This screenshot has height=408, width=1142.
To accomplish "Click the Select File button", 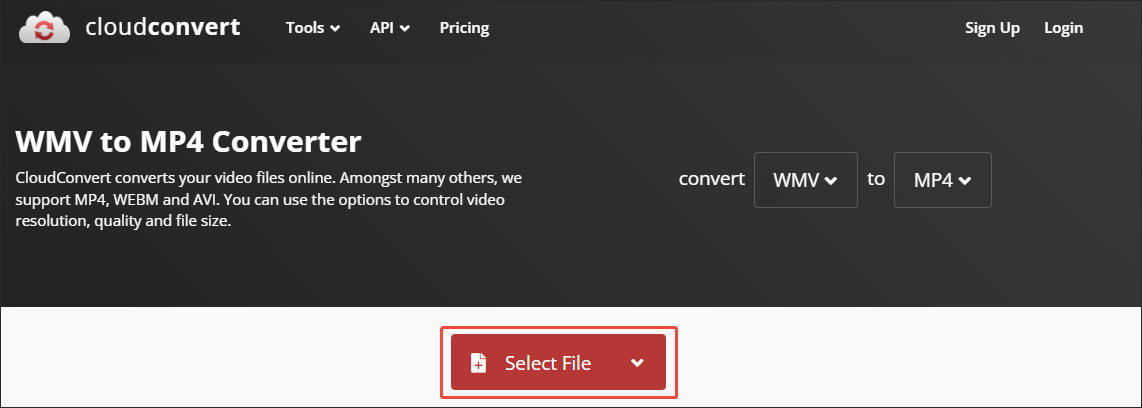I will 558,362.
